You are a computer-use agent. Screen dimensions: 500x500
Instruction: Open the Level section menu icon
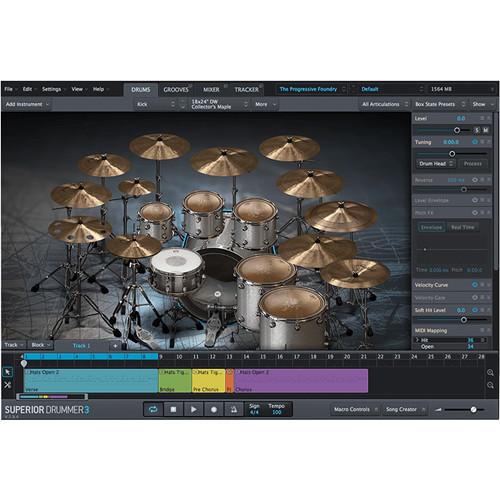(x=482, y=118)
